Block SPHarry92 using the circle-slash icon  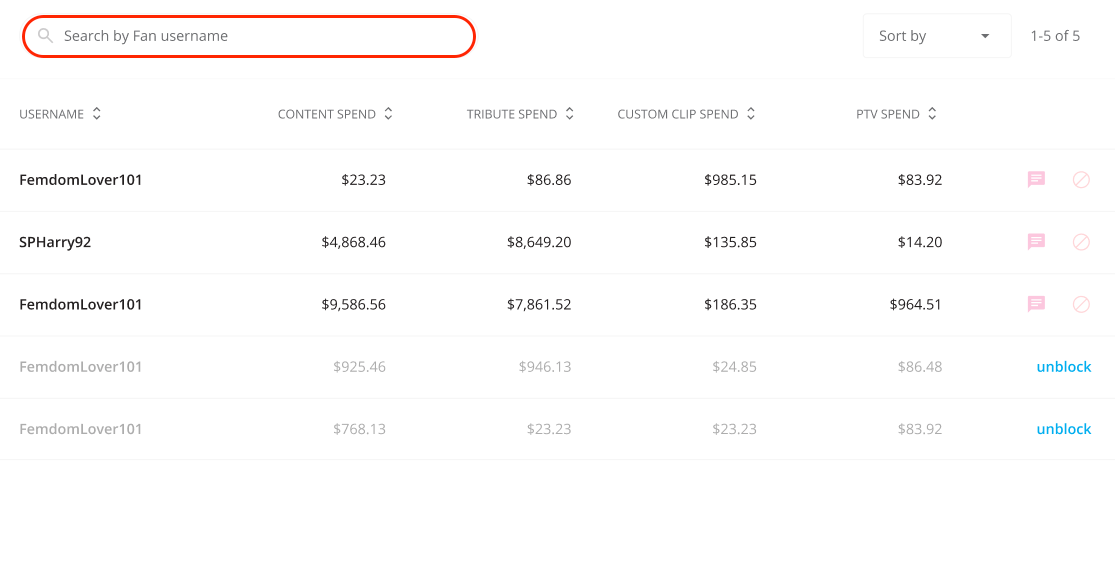[1081, 242]
